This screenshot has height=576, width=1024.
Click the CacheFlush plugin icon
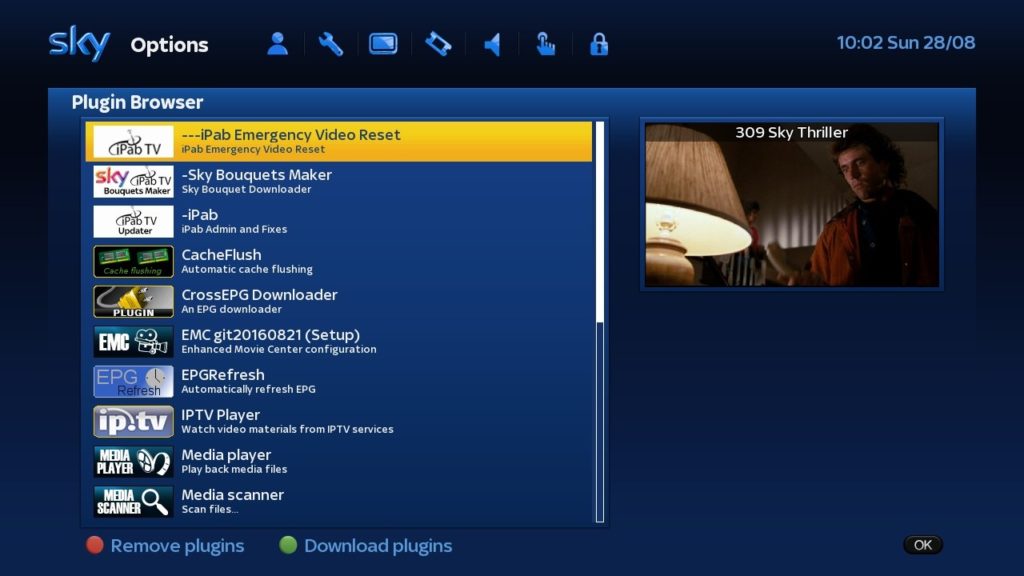[x=133, y=262]
